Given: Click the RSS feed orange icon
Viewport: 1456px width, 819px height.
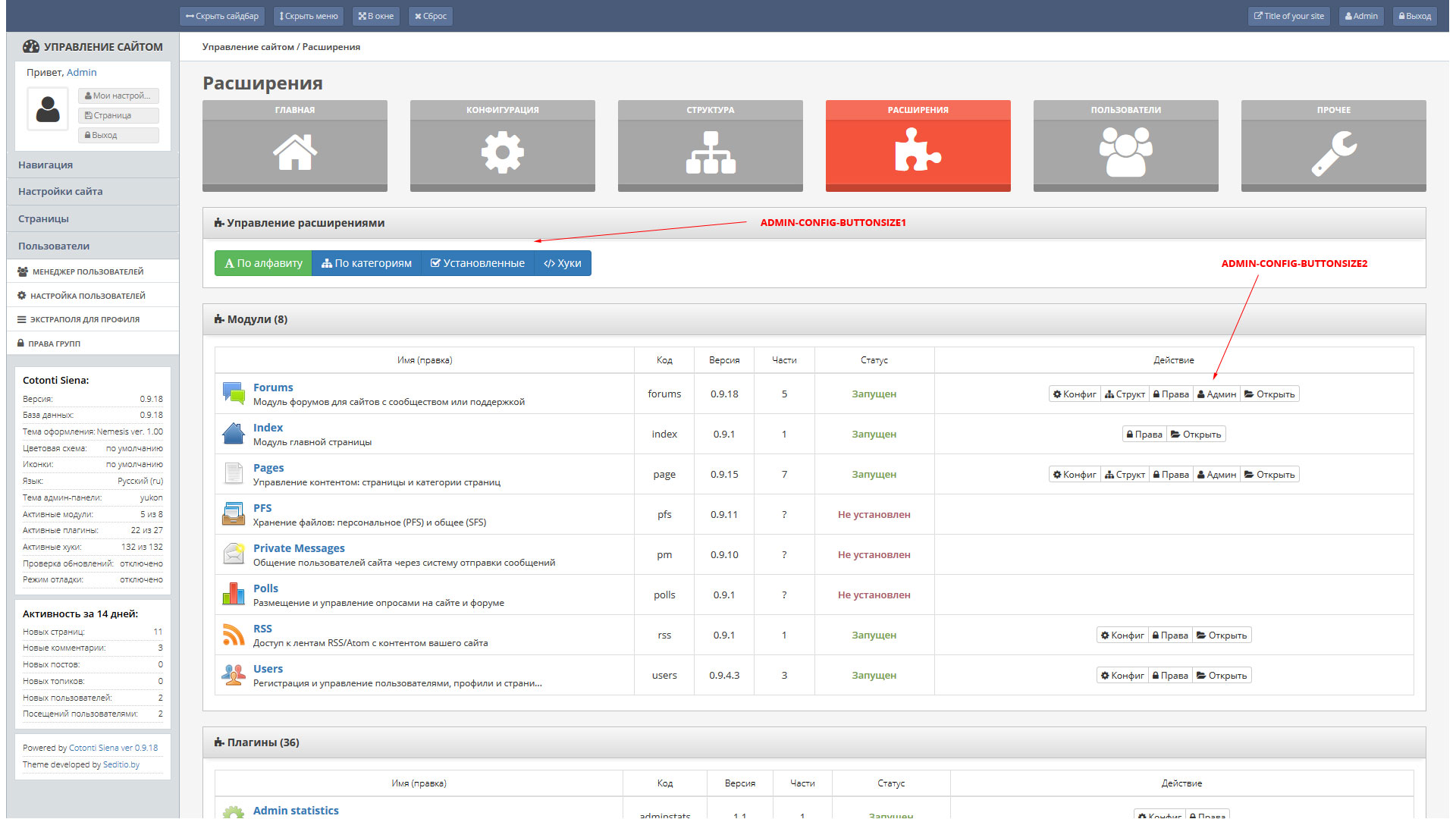Looking at the screenshot, I should [233, 634].
